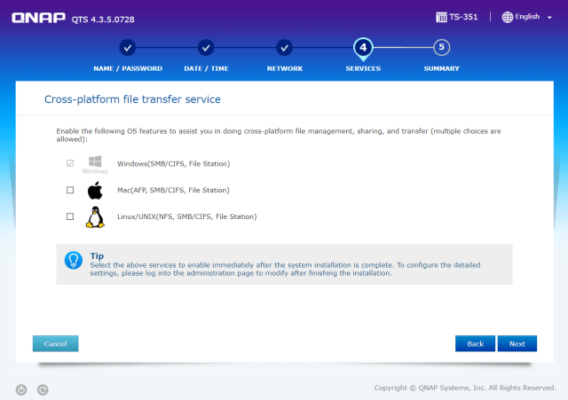Click the Apple Mac logo icon
This screenshot has width=568, height=400.
coord(95,190)
